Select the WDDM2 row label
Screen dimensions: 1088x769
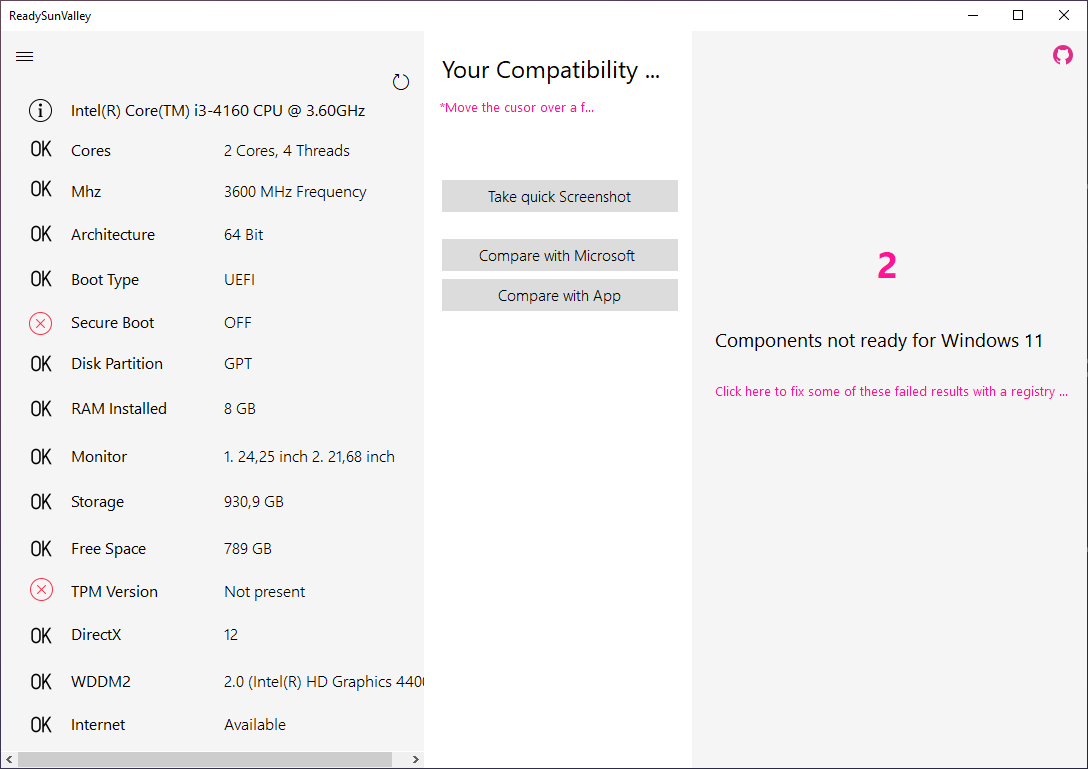101,682
